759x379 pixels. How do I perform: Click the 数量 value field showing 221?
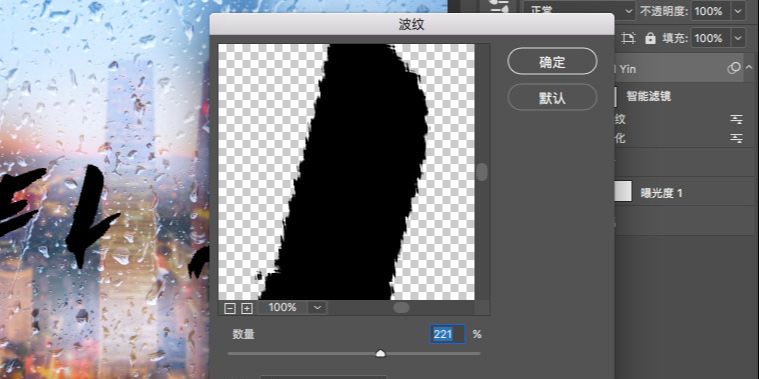click(x=447, y=334)
